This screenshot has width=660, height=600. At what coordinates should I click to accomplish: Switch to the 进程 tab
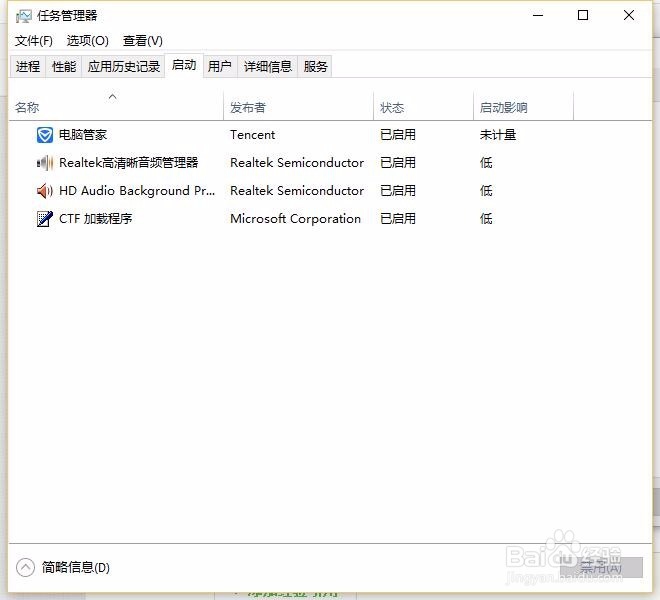(28, 67)
